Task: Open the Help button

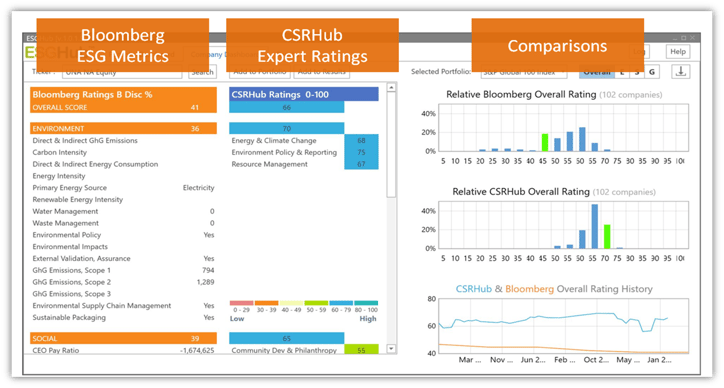Action: coord(678,52)
